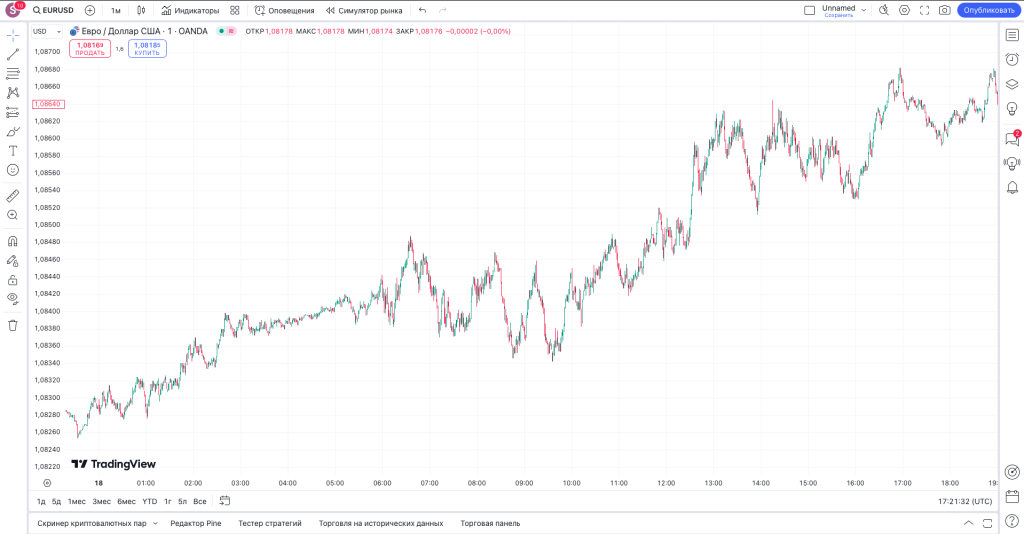
Task: Open indicator templates grid icon
Action: pos(235,10)
